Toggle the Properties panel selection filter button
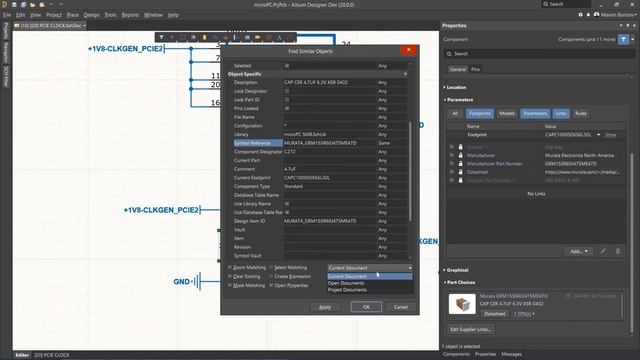The image size is (640, 360). [623, 39]
